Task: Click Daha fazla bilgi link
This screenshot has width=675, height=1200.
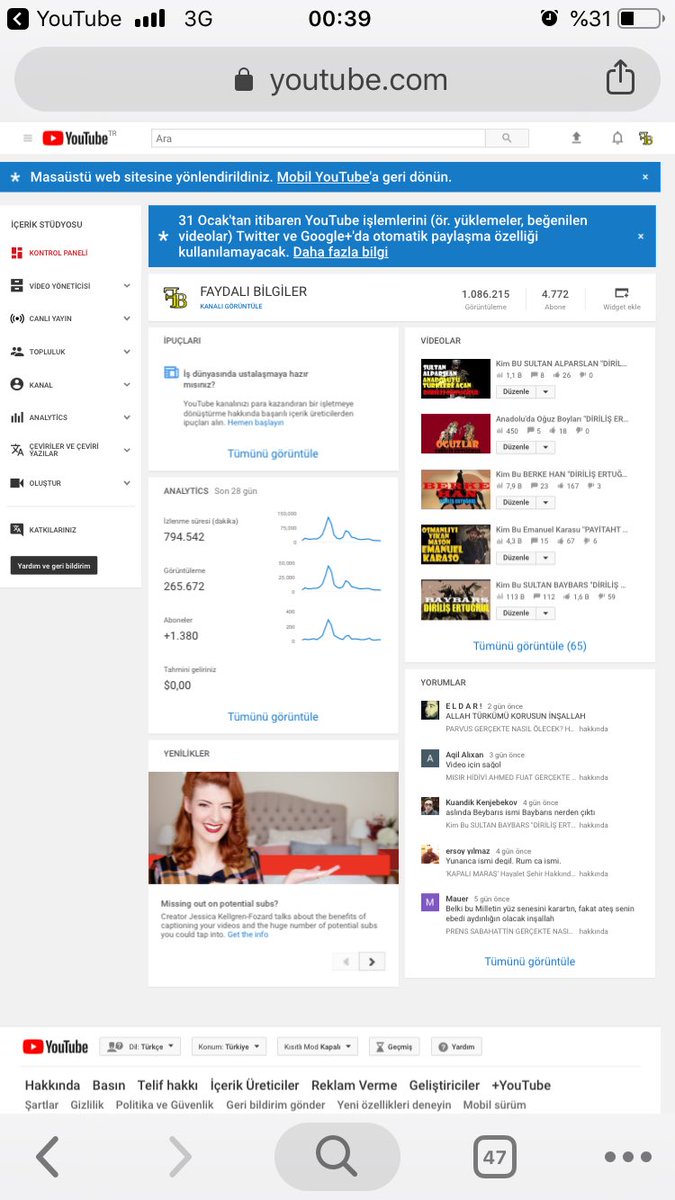Action: [x=340, y=252]
